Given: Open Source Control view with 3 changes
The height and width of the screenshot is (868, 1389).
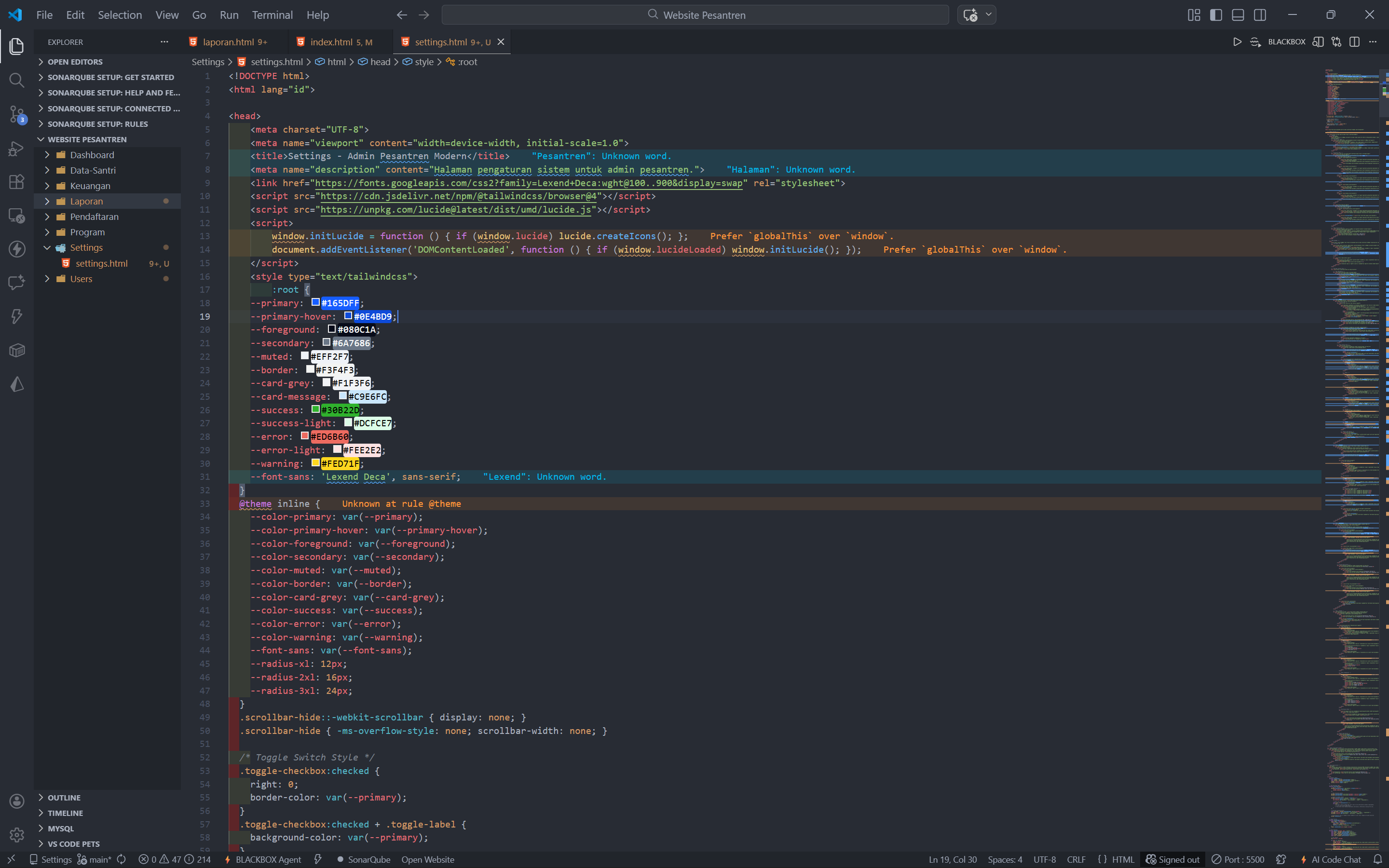Looking at the screenshot, I should pyautogui.click(x=17, y=114).
